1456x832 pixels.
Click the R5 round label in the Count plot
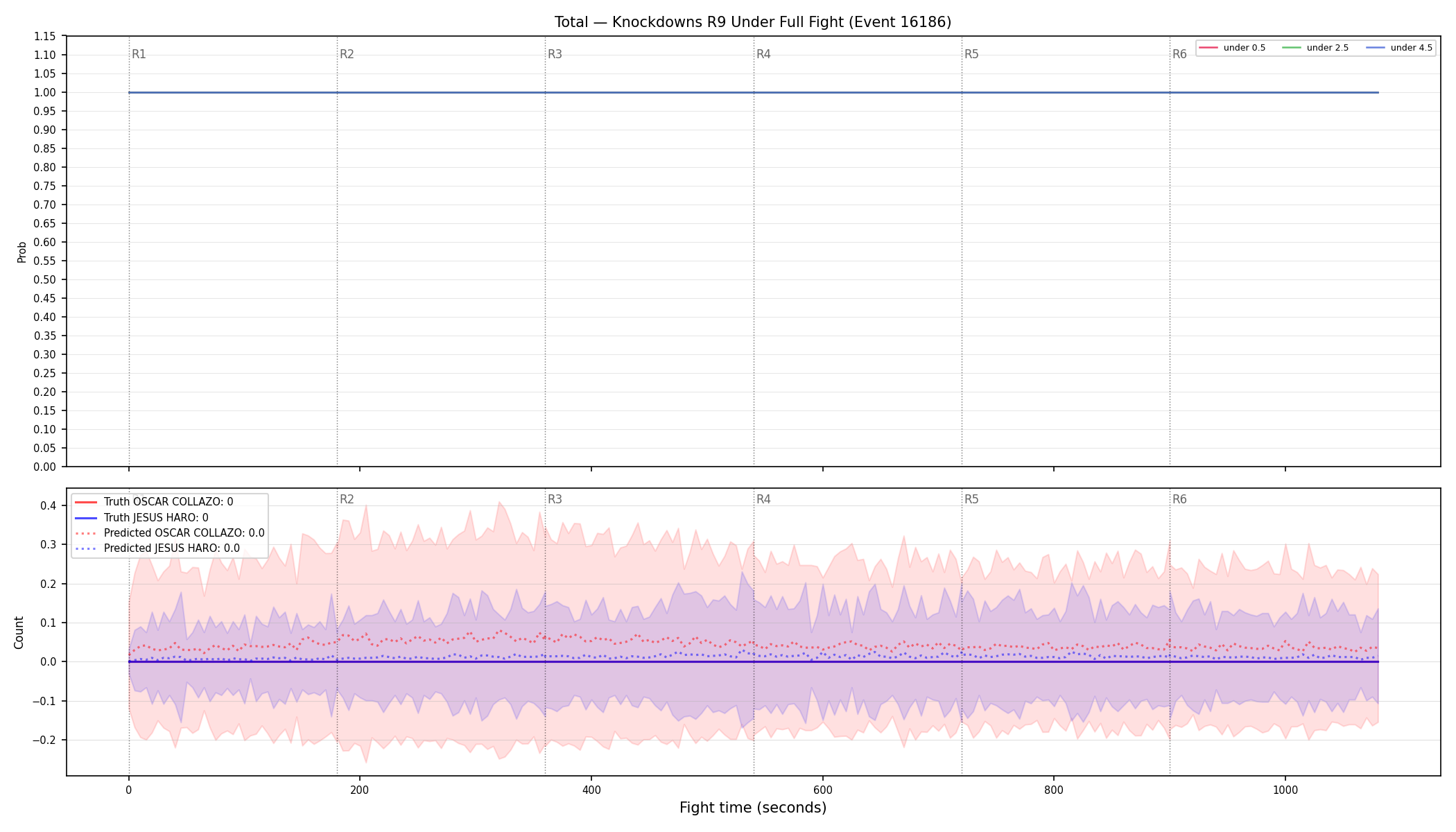(971, 499)
